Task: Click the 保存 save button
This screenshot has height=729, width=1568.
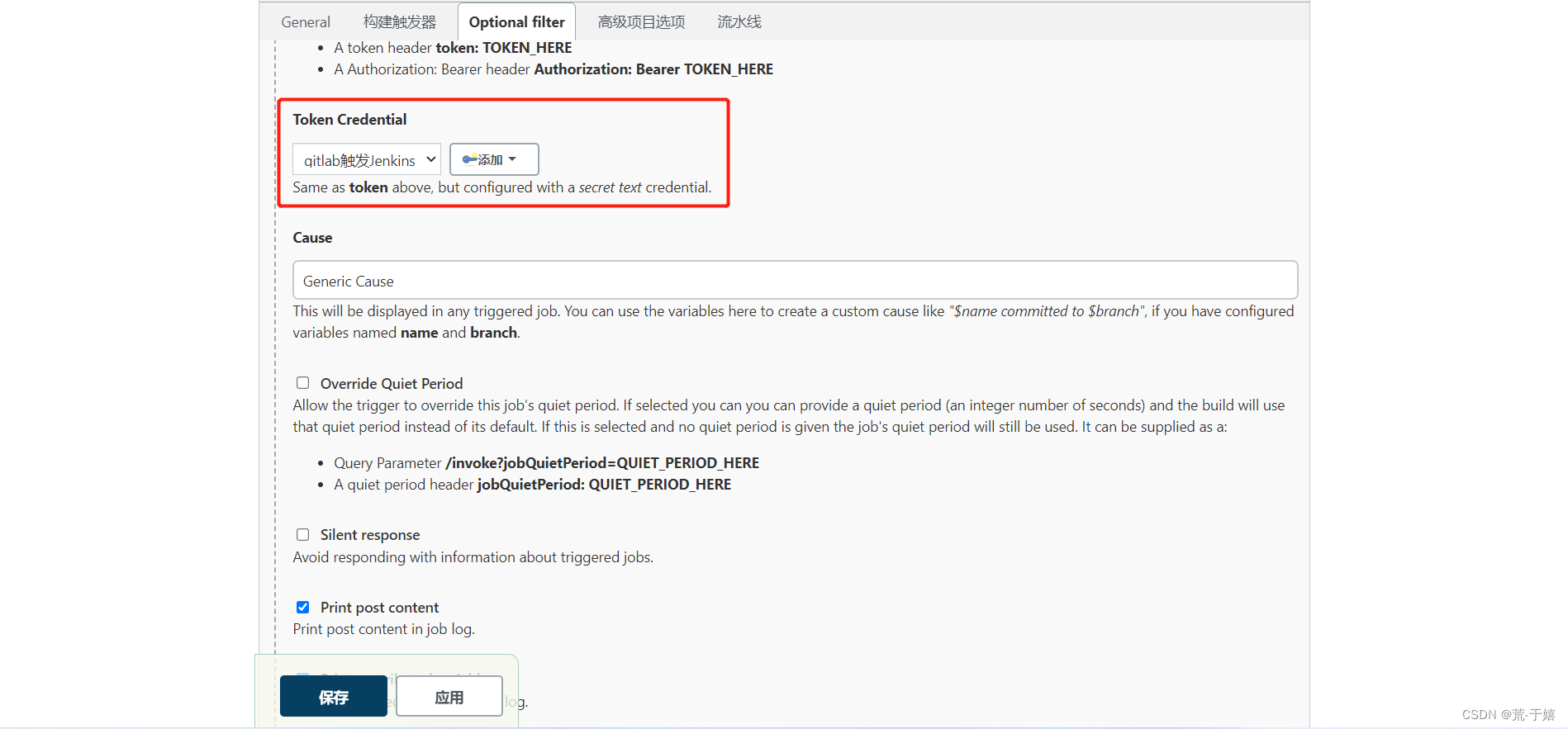Action: (334, 697)
